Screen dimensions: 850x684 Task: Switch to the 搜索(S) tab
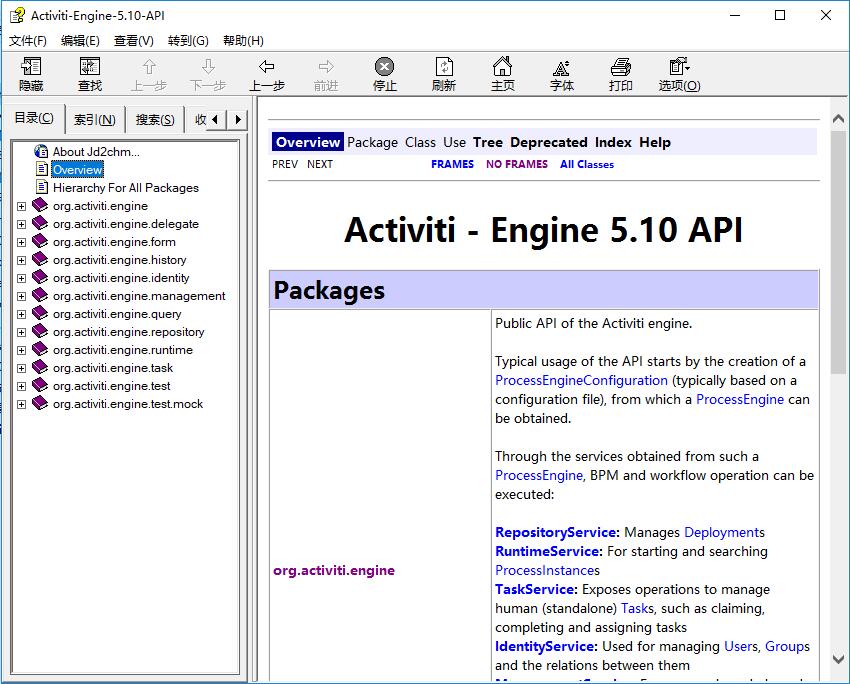(x=154, y=118)
